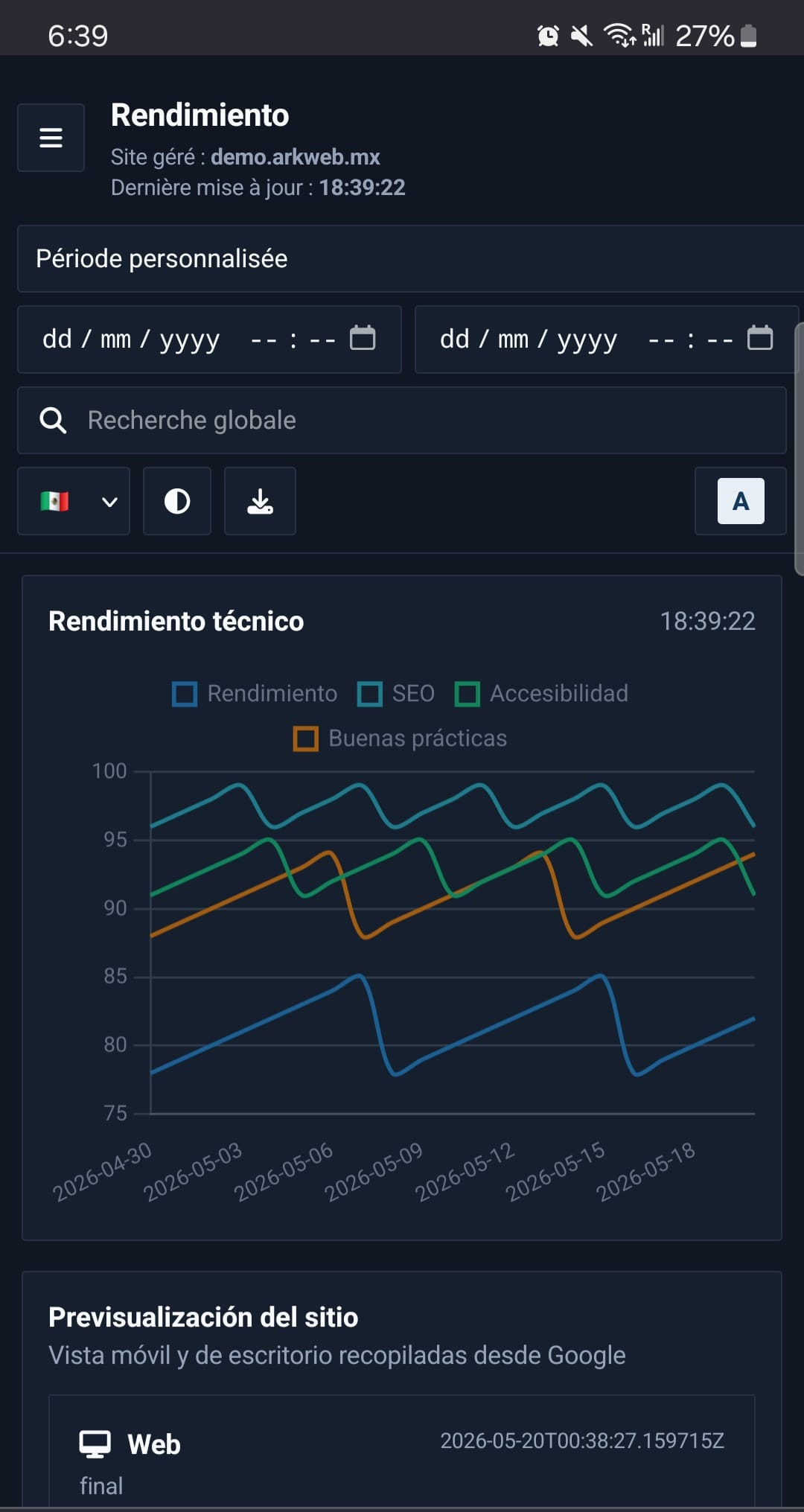Image resolution: width=804 pixels, height=1512 pixels.
Task: Click the battery 27% indicator
Action: [716, 36]
